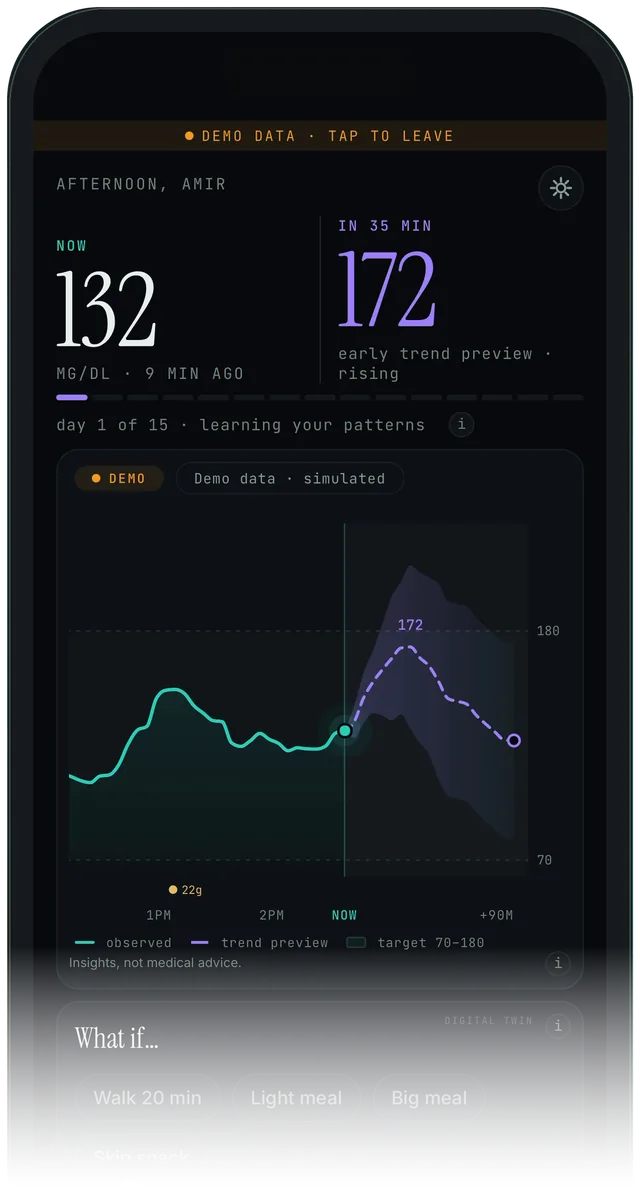Click the IN 35 MIN label
The height and width of the screenshot is (1194, 640).
[385, 225]
